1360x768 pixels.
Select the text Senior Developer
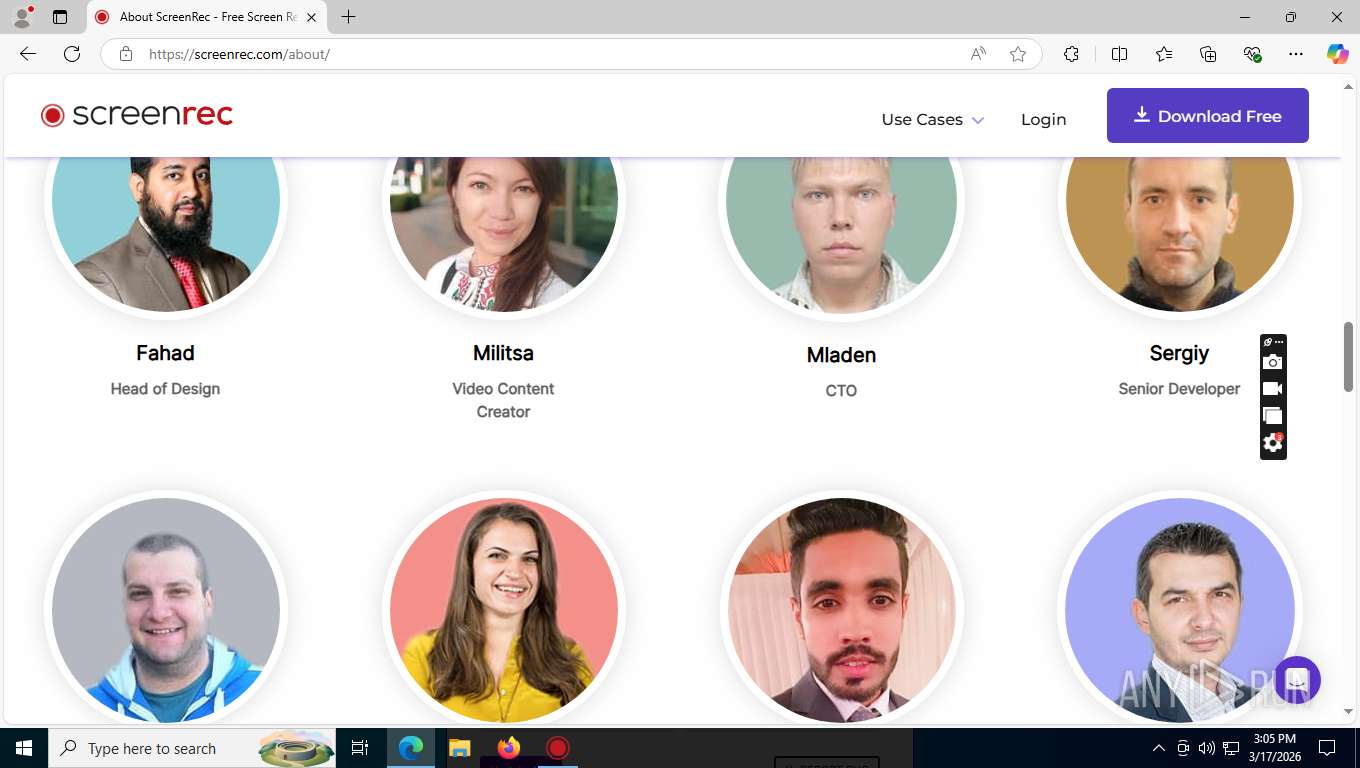(1179, 389)
